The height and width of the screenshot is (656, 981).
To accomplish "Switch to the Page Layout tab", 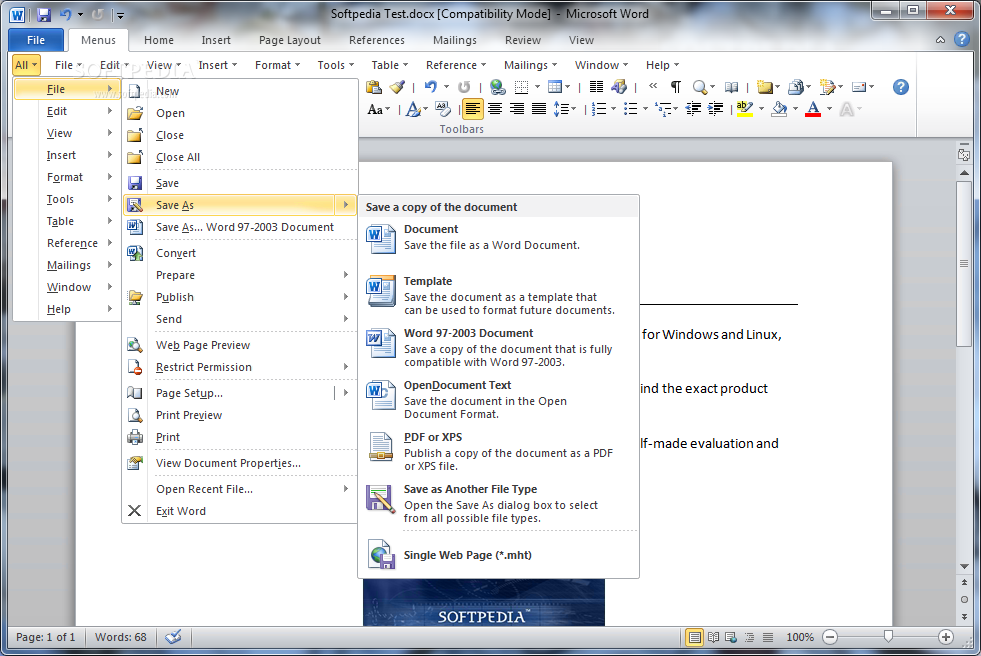I will click(290, 40).
